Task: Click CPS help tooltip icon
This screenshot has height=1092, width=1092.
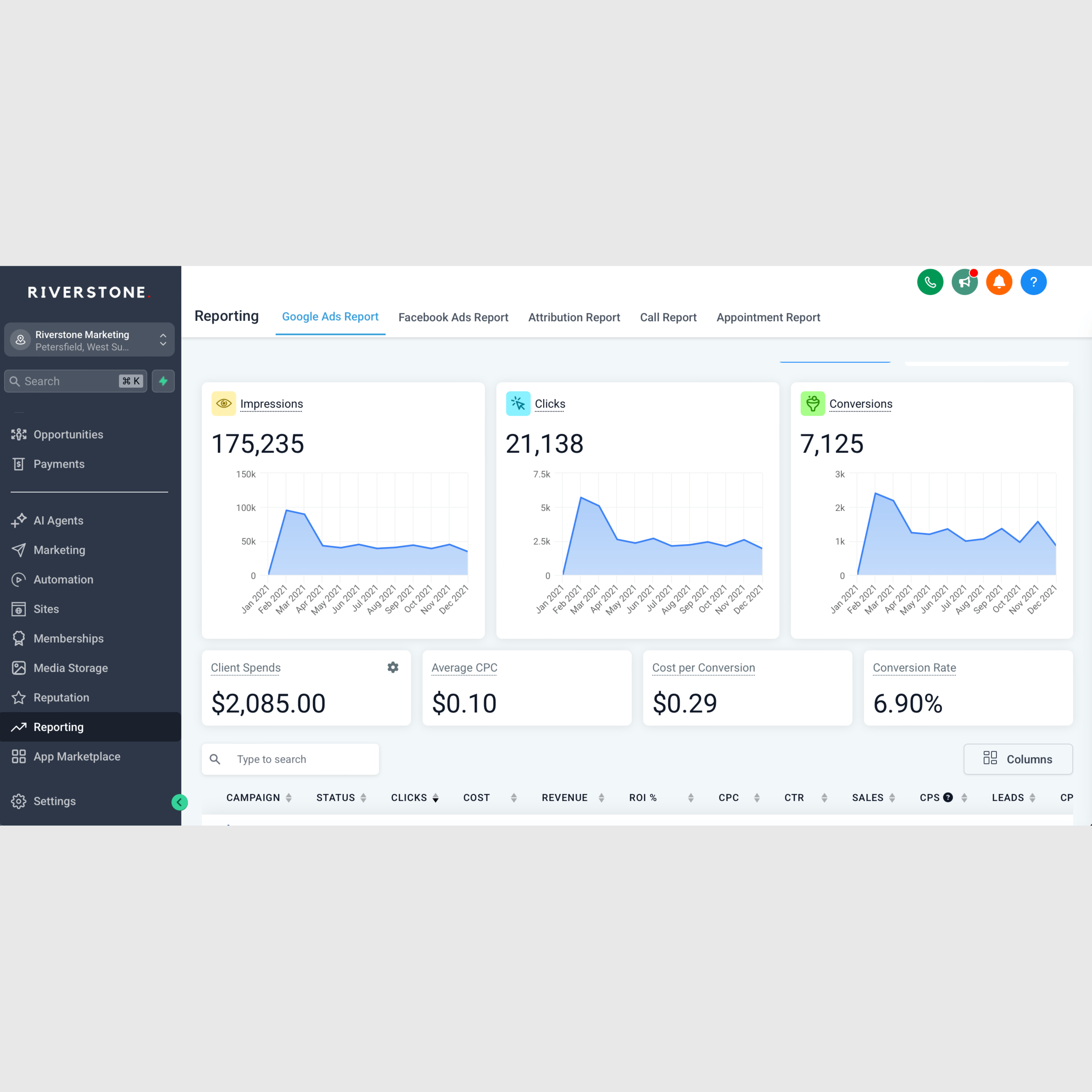Action: 948,798
